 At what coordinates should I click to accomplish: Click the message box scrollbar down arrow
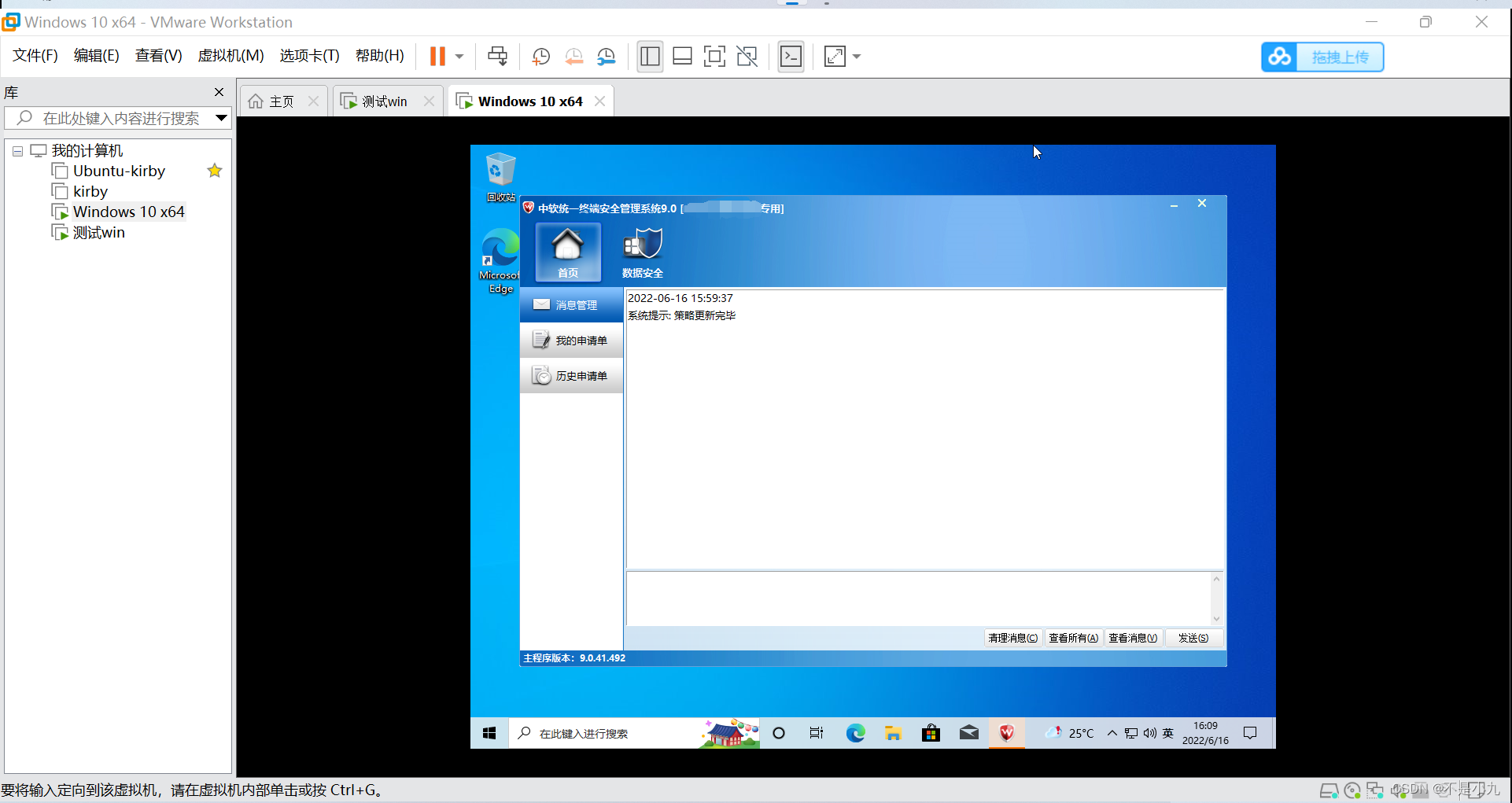[1216, 618]
